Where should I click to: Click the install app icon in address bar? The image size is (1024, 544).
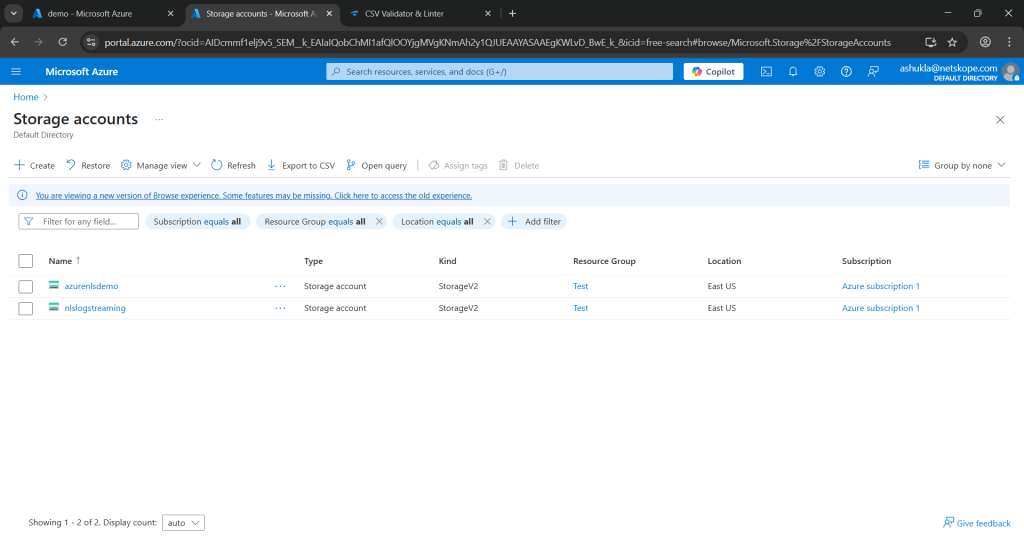tap(931, 42)
